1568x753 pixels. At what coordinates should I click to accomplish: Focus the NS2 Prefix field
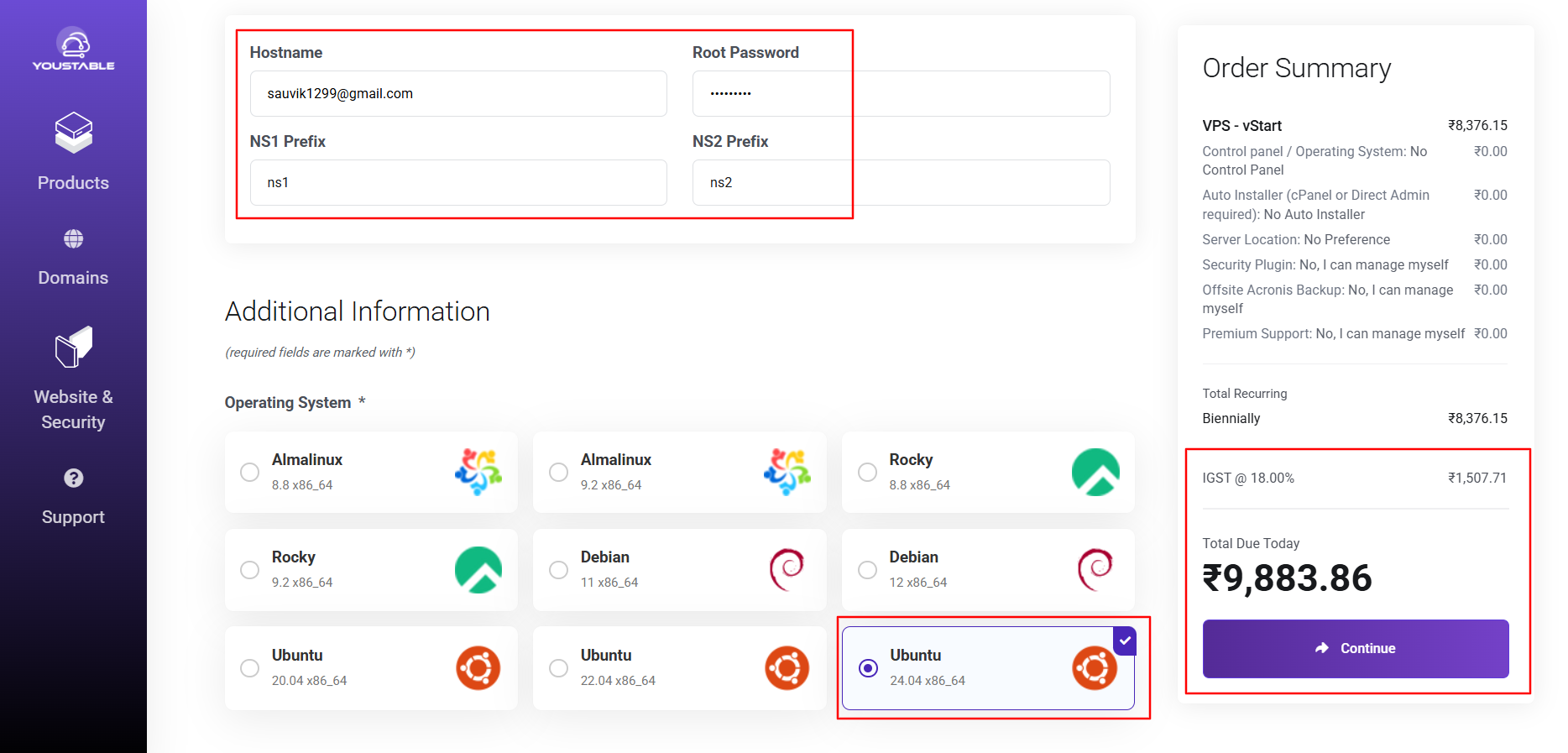[901, 182]
